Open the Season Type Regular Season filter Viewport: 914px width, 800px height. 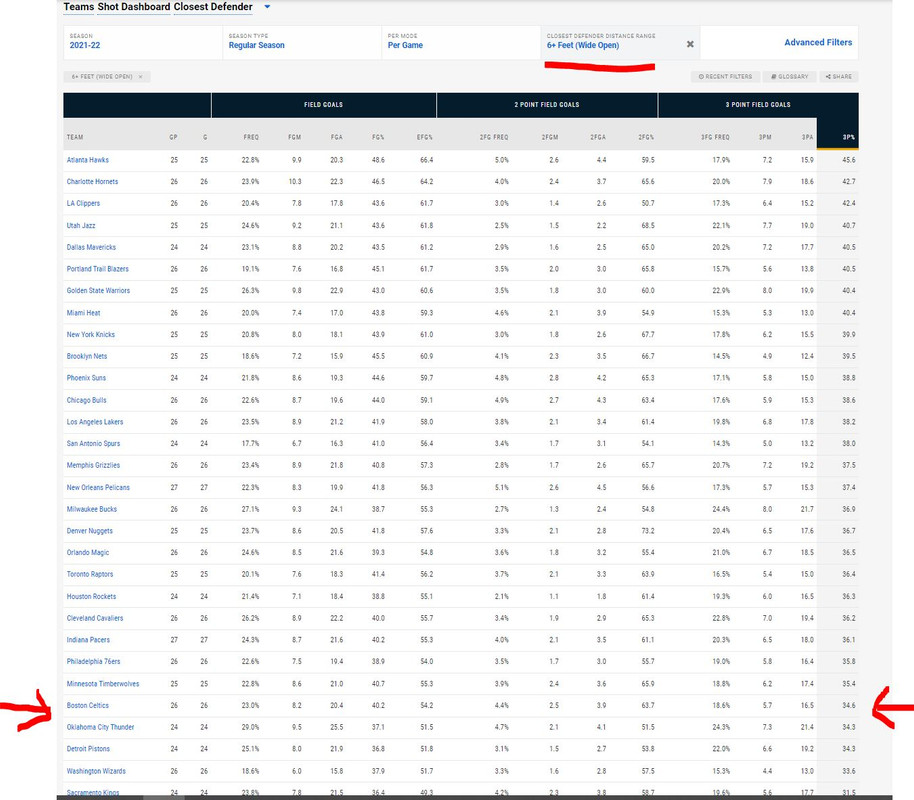[x=302, y=42]
